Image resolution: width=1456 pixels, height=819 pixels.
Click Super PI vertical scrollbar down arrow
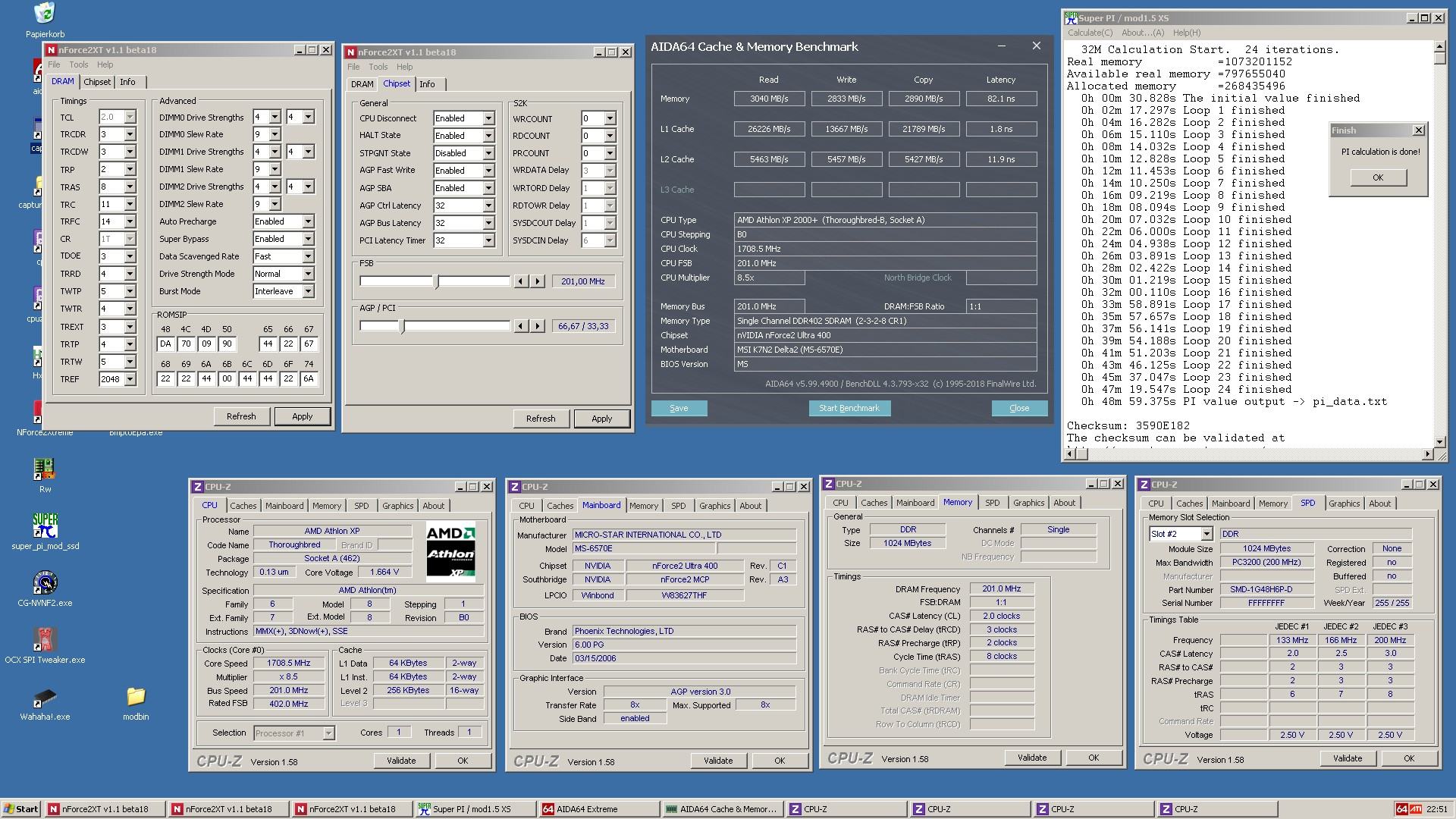1439,441
